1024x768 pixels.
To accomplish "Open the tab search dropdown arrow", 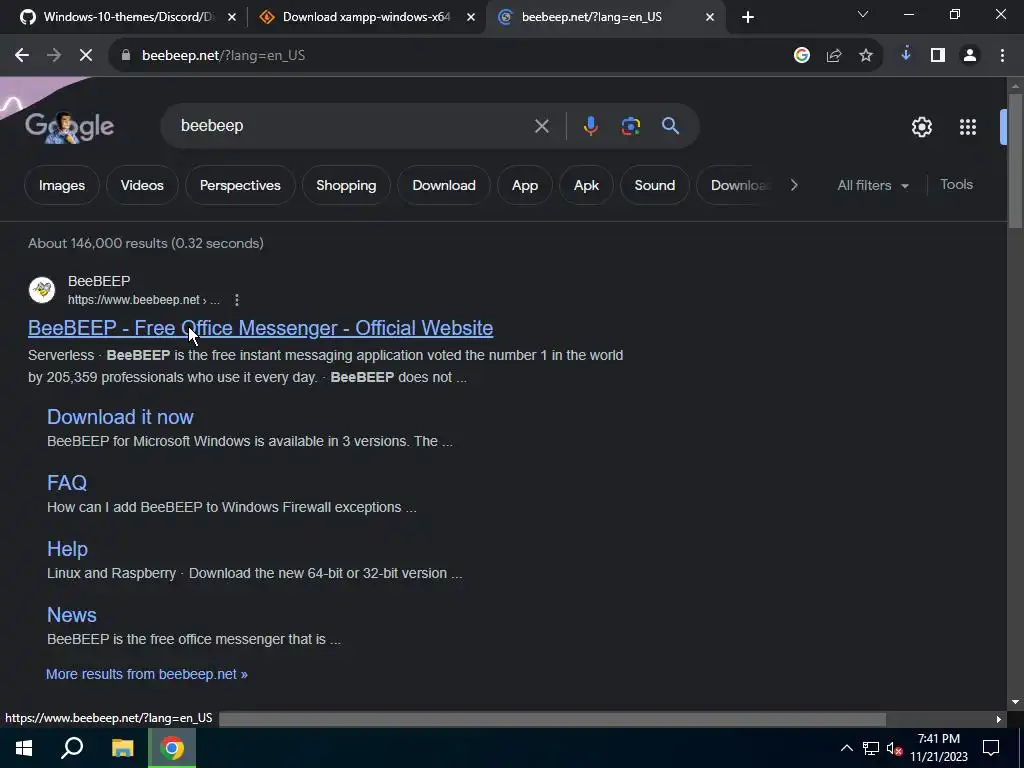I will (x=863, y=14).
